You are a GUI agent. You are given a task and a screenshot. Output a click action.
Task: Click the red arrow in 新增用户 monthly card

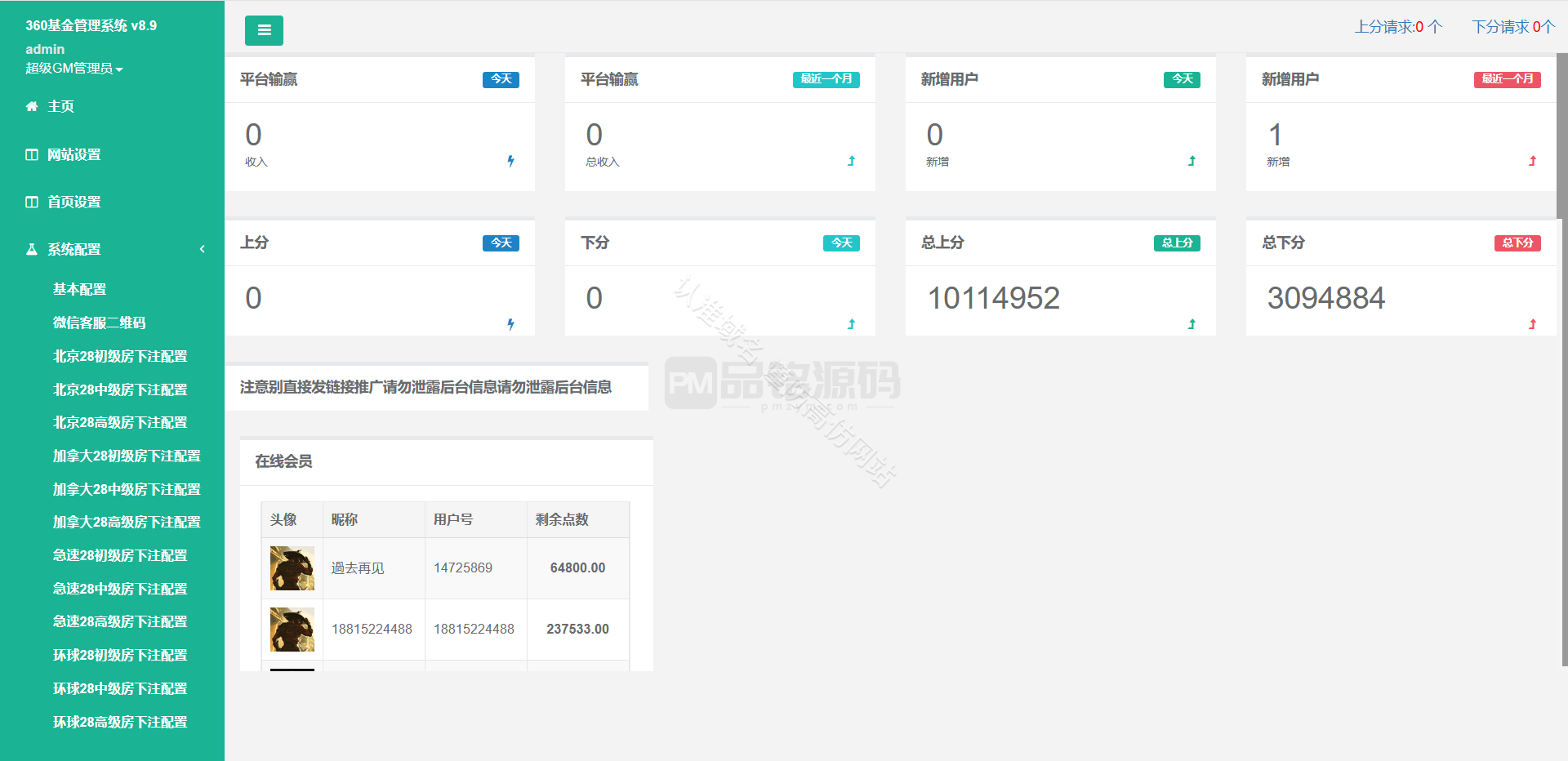tap(1533, 161)
